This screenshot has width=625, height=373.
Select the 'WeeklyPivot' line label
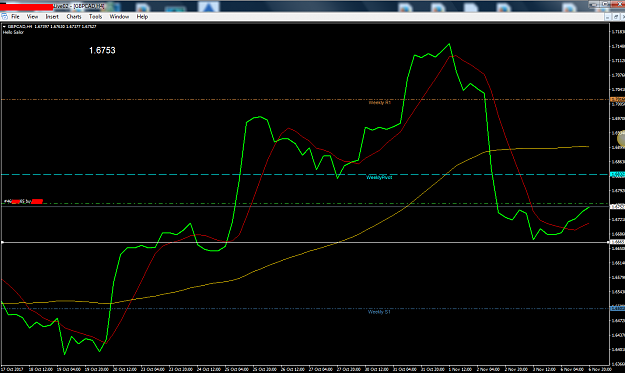[x=379, y=177]
